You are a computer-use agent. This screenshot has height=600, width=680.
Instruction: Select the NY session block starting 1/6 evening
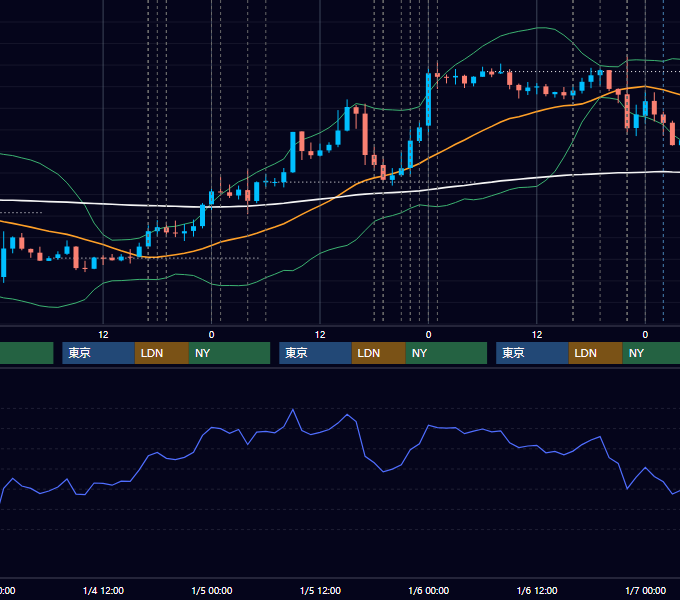point(651,353)
